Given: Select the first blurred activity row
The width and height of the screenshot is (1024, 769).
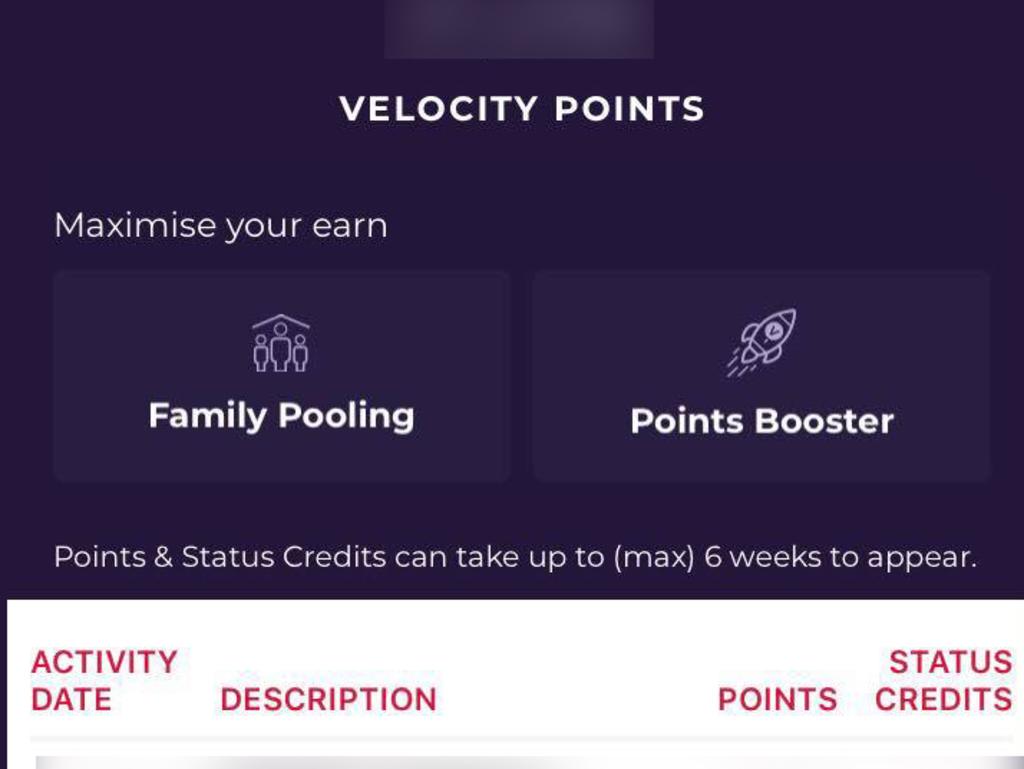Looking at the screenshot, I should 529,762.
